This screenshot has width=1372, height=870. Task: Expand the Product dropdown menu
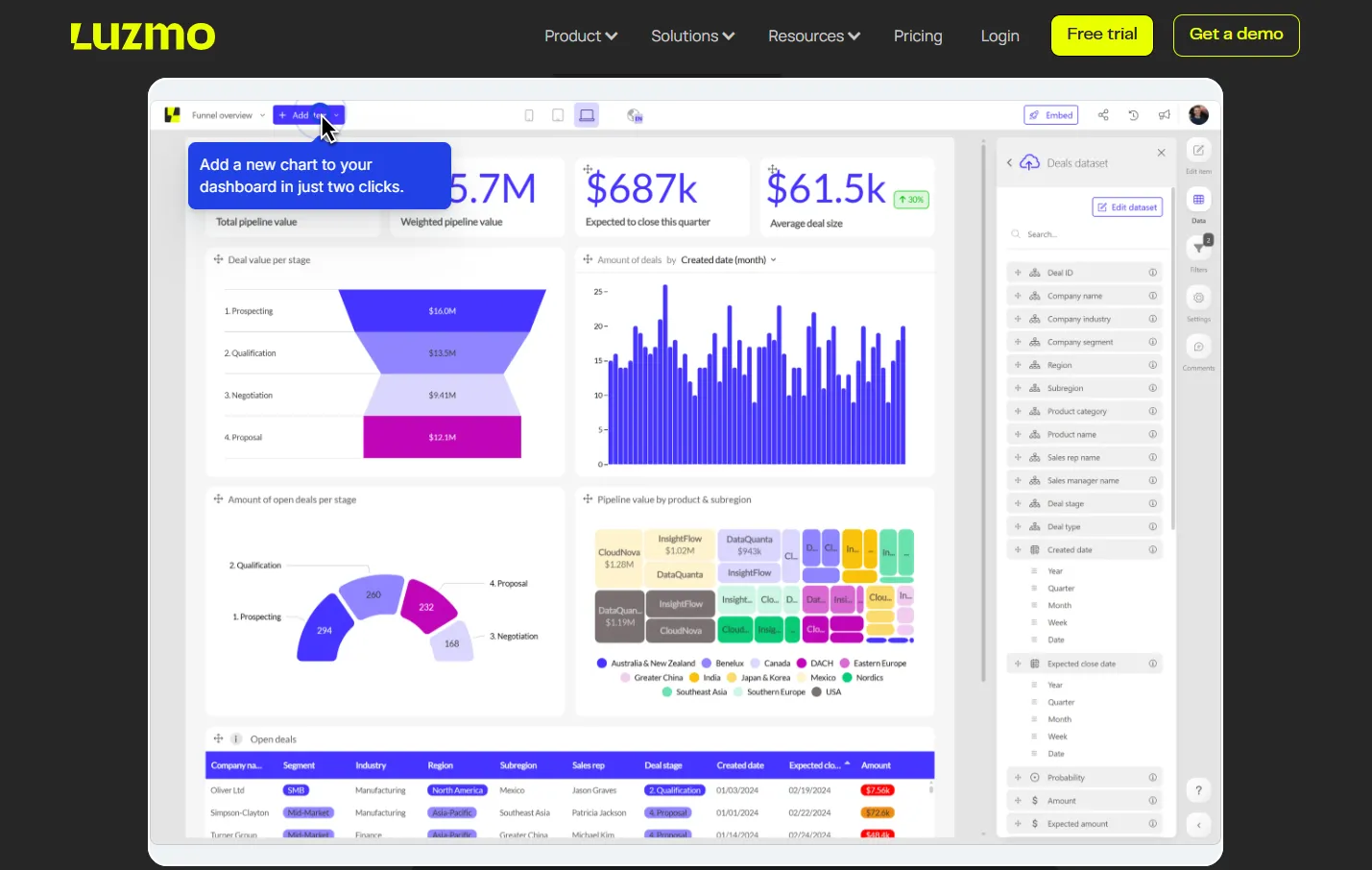coord(581,36)
